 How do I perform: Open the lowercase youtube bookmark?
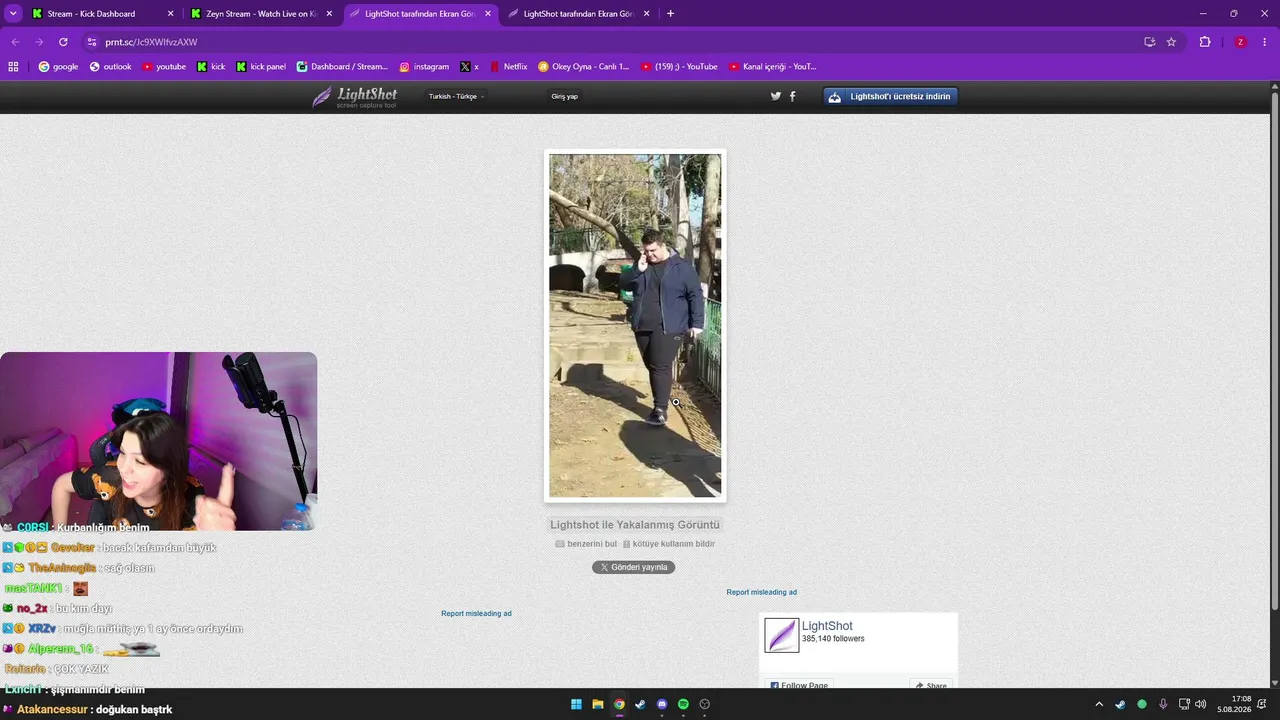(x=164, y=67)
